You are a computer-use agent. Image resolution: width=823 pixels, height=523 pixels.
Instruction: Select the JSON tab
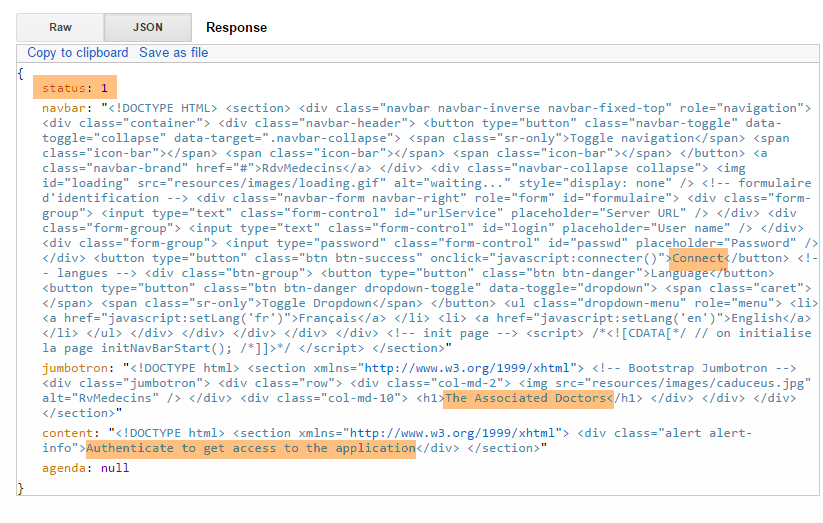click(x=147, y=28)
